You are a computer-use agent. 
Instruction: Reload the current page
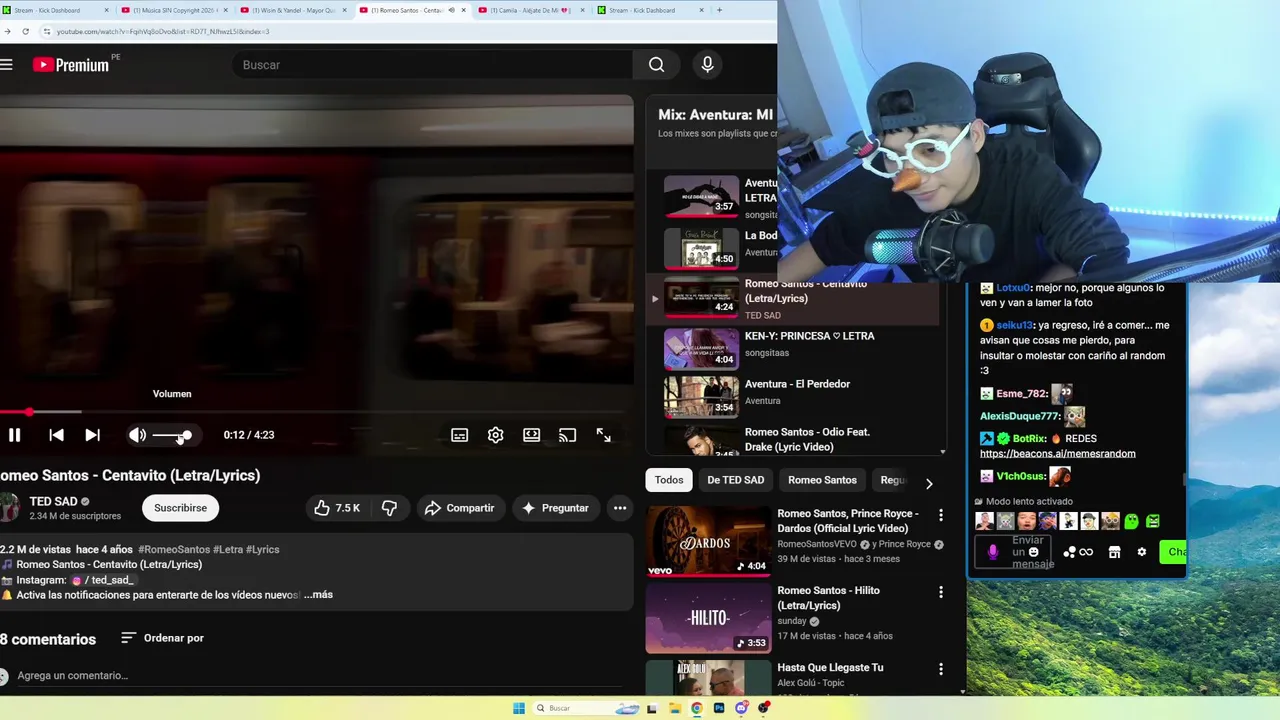25,31
